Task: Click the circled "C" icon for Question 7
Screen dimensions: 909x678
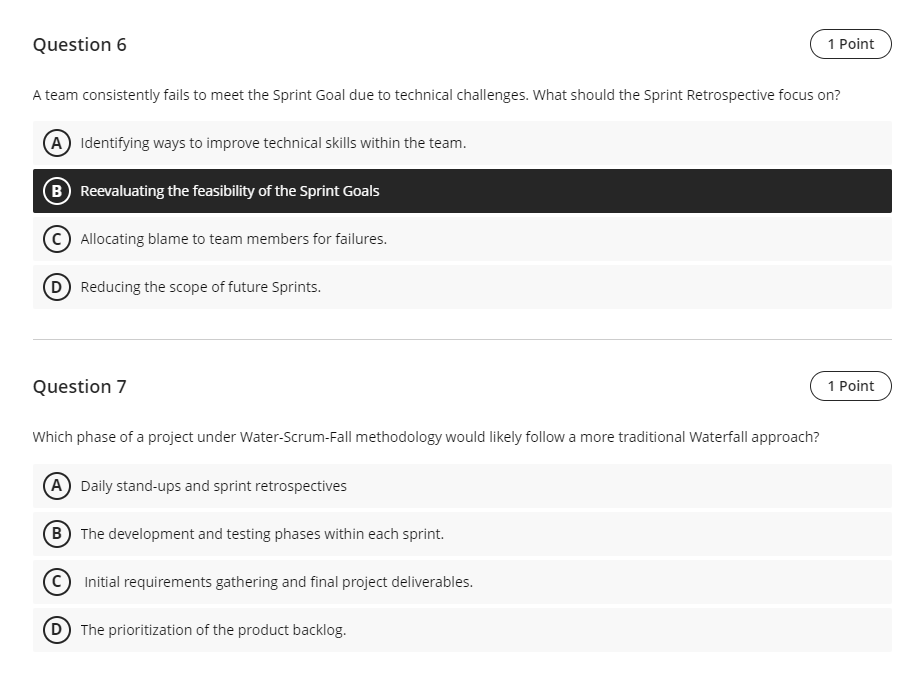Action: pyautogui.click(x=56, y=581)
